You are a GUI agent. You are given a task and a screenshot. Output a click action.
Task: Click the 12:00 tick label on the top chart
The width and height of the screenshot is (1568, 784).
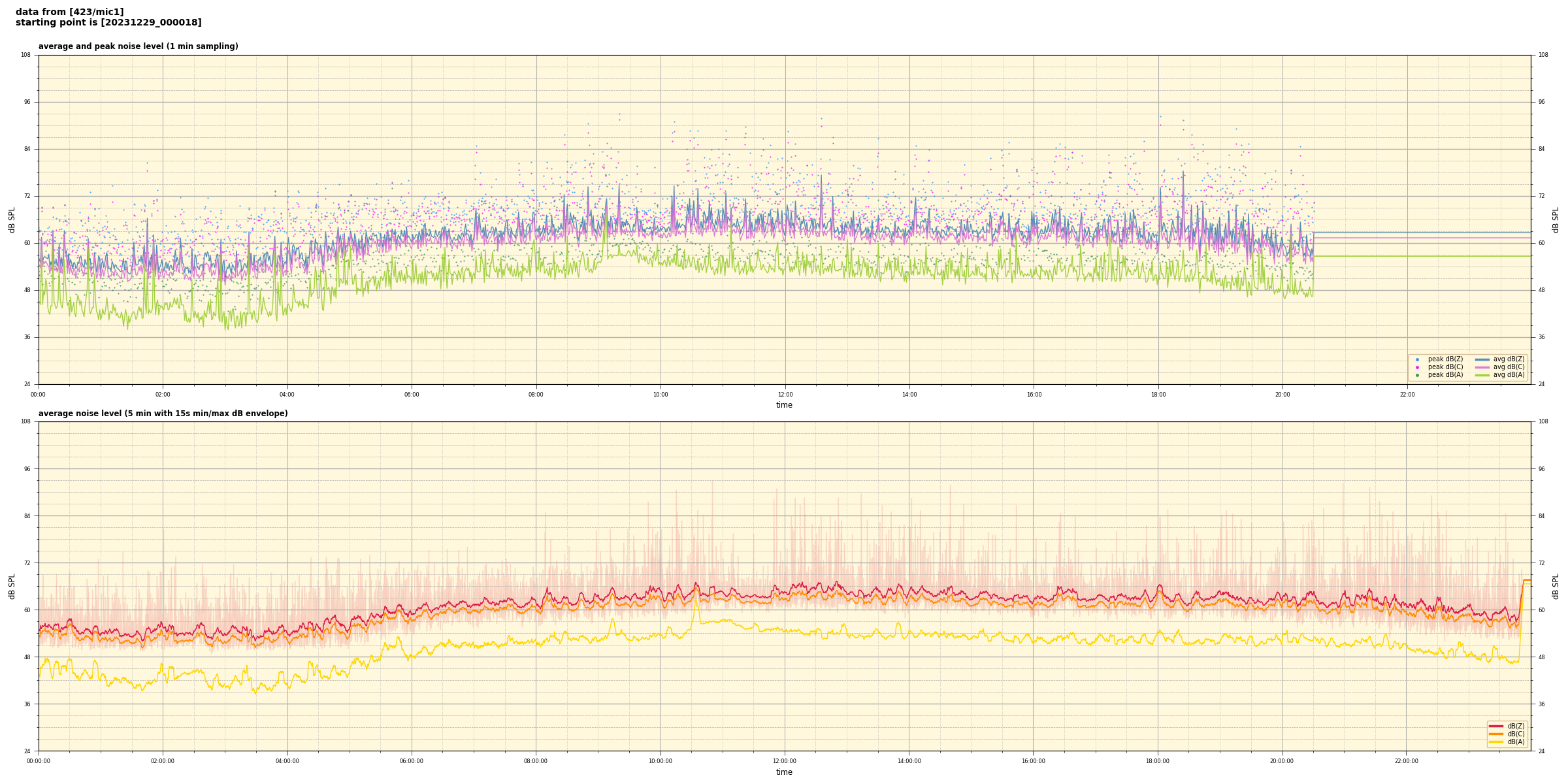coord(785,395)
